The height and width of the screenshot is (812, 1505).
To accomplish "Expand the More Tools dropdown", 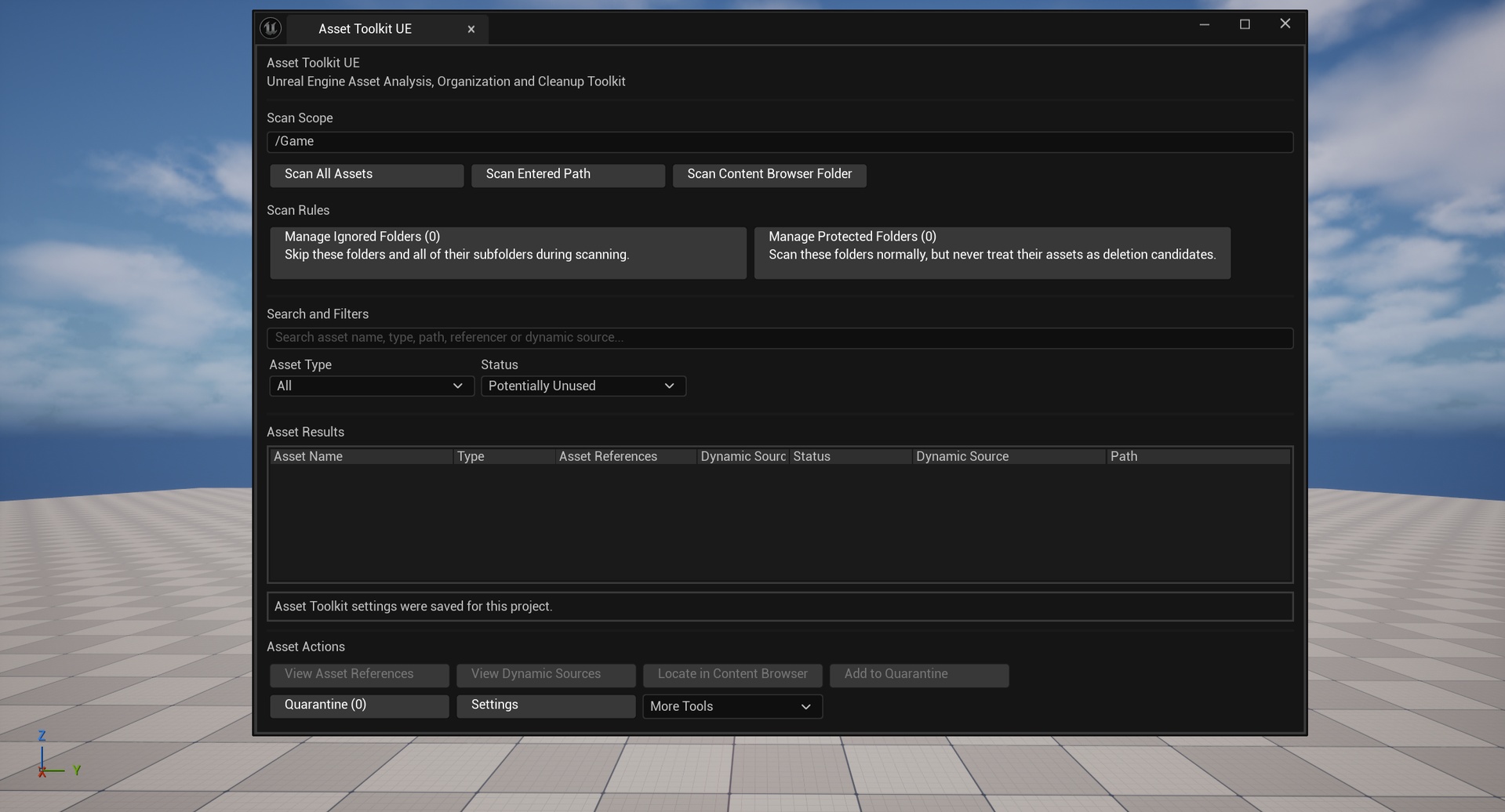I will tap(733, 706).
